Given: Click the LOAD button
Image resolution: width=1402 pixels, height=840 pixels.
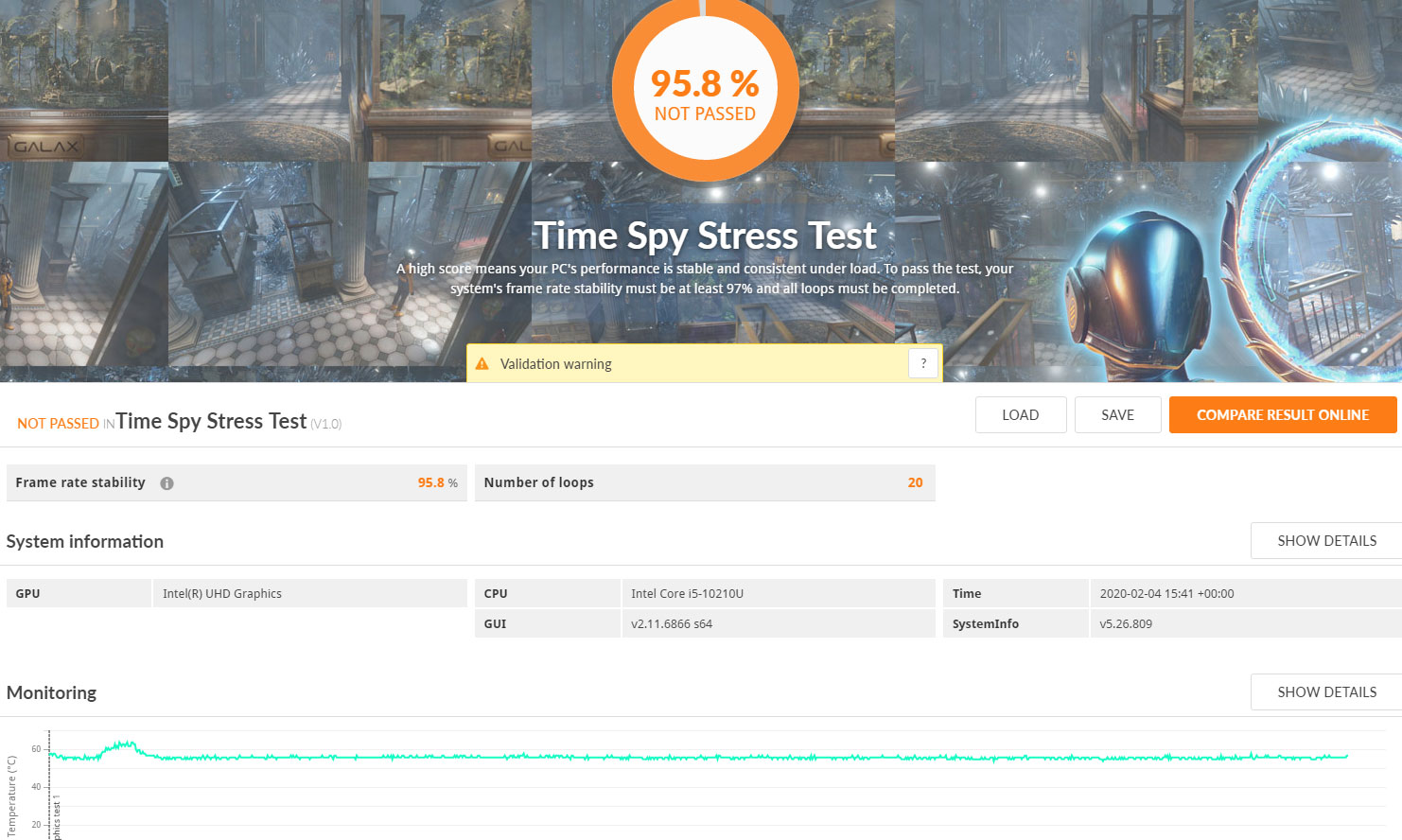Looking at the screenshot, I should point(1021,415).
